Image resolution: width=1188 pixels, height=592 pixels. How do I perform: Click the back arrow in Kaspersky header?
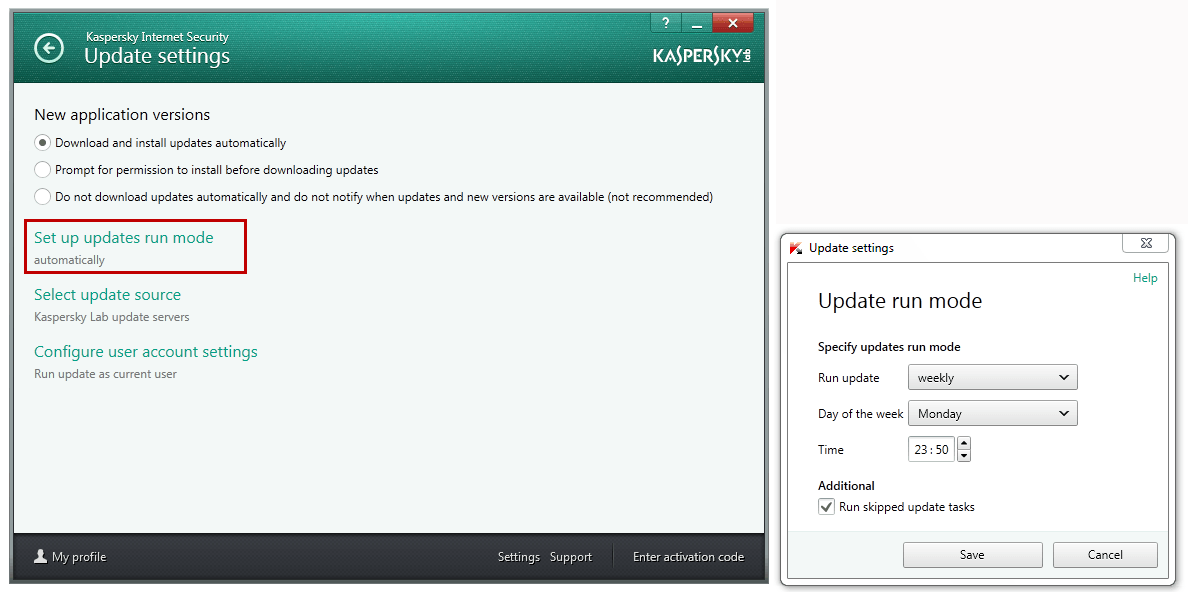coord(49,49)
